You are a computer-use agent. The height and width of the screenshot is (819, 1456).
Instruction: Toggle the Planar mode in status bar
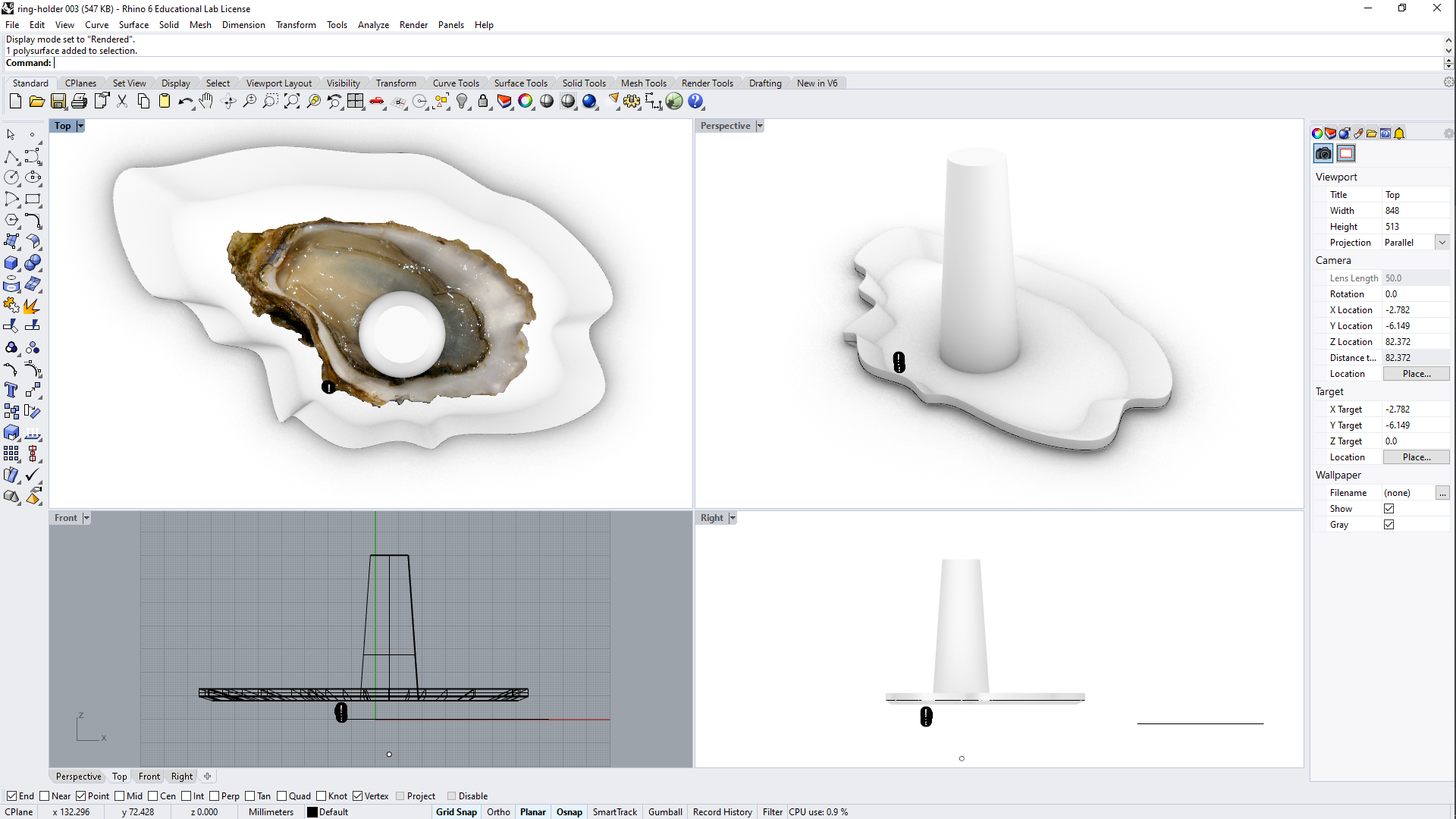coord(532,811)
